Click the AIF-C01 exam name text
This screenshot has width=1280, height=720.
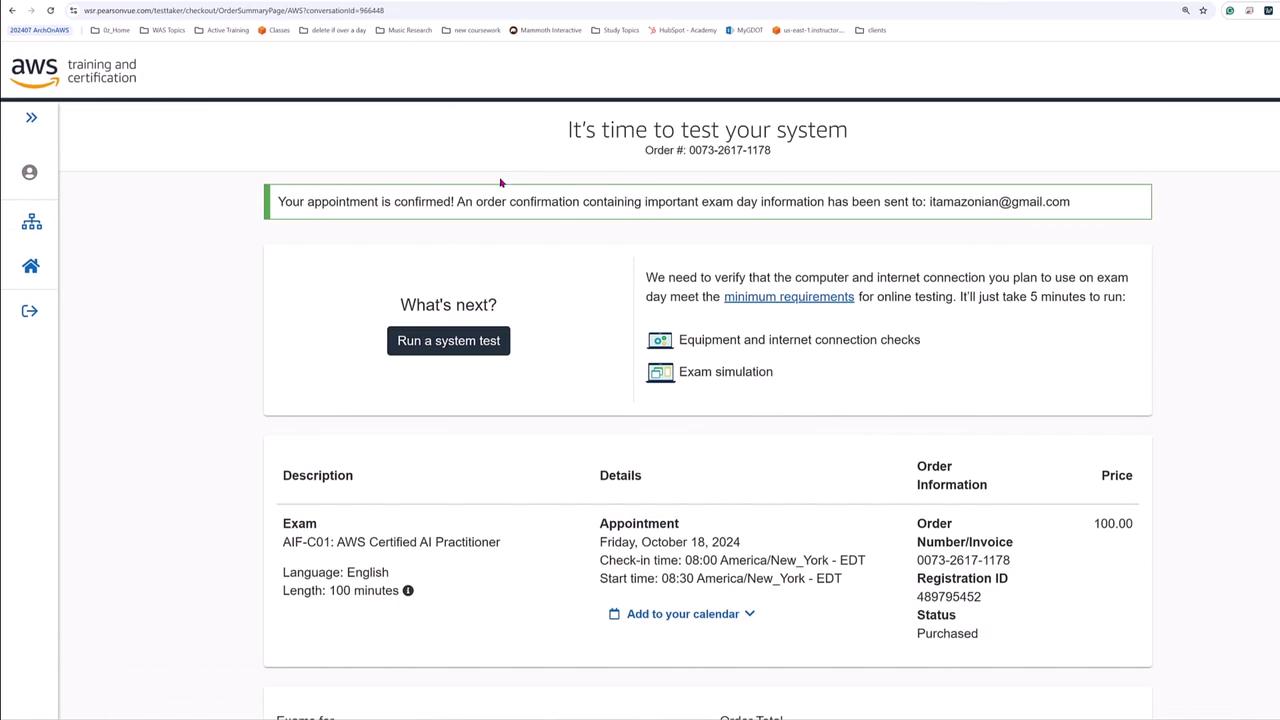click(x=391, y=542)
